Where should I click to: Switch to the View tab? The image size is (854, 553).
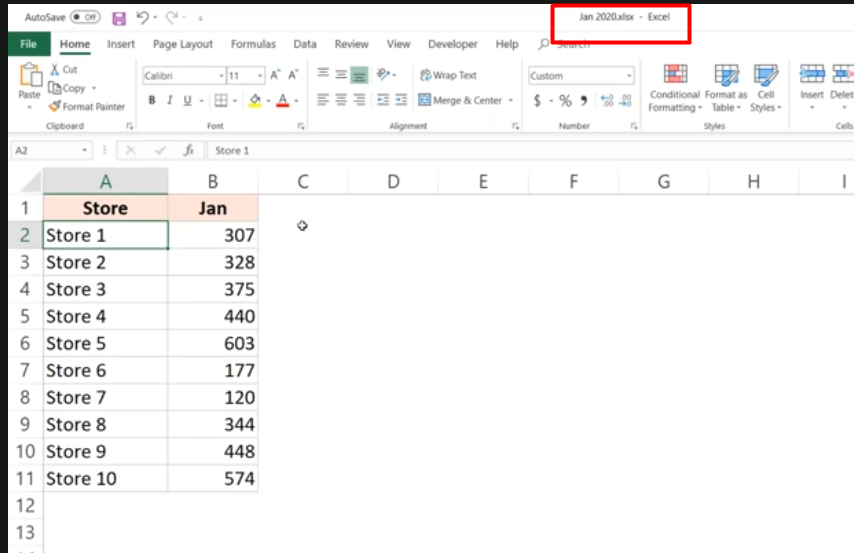pyautogui.click(x=398, y=44)
